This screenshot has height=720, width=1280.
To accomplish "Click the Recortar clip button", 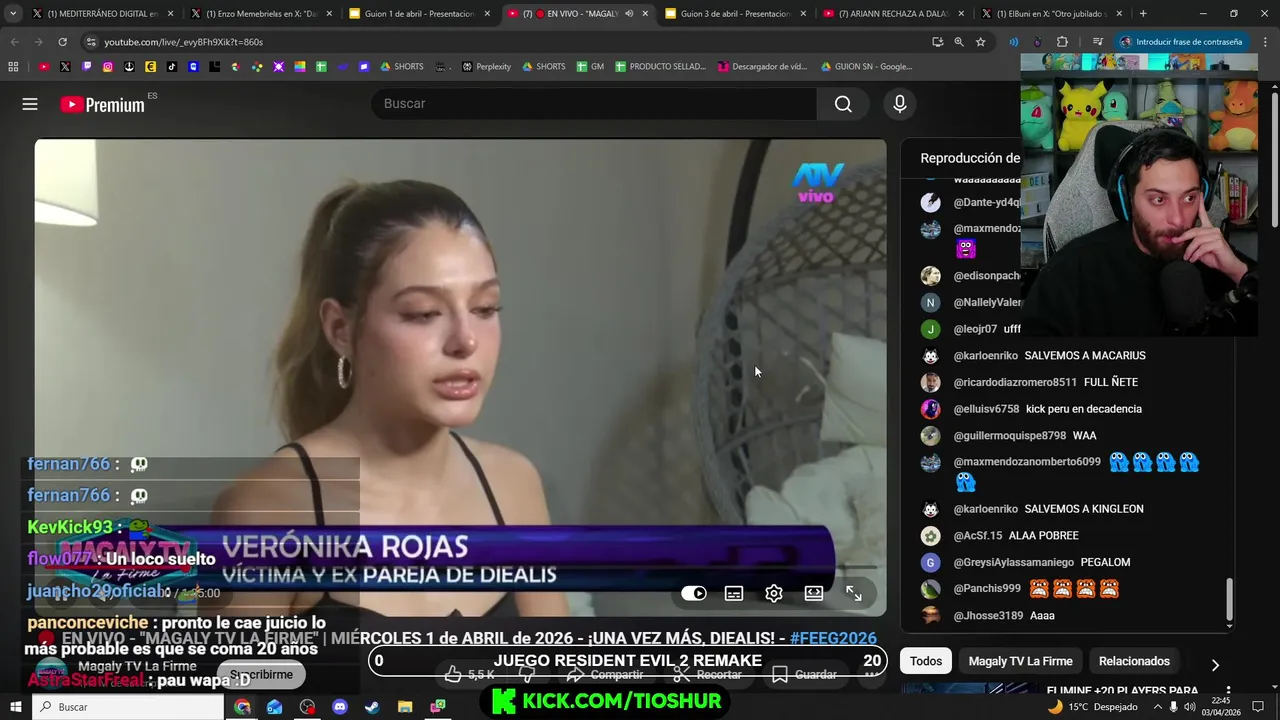I will click(707, 675).
